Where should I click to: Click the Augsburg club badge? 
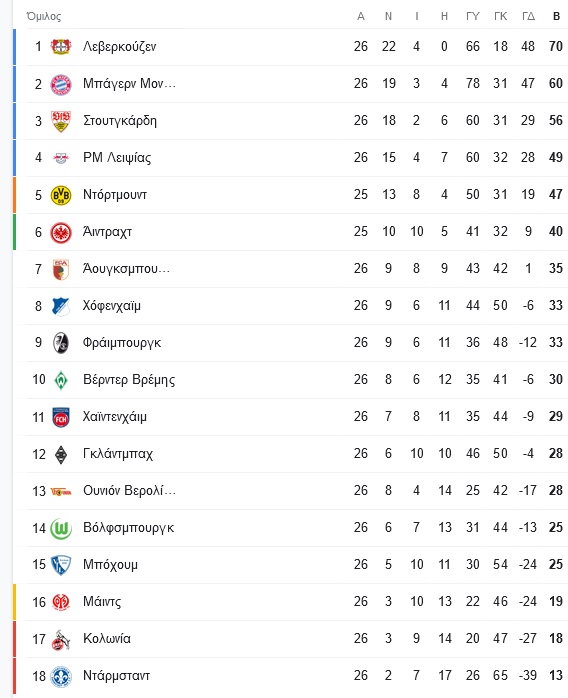click(x=61, y=269)
